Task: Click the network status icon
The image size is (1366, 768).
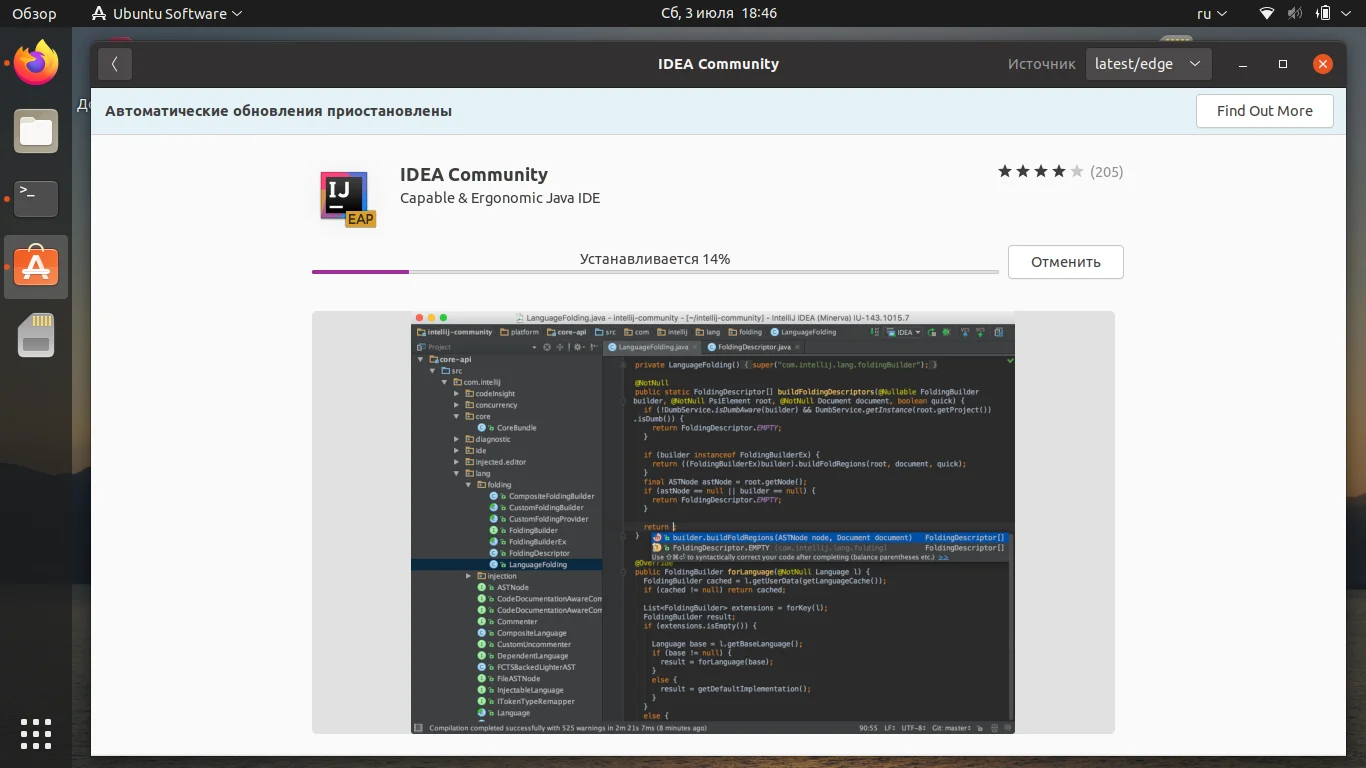Action: tap(1267, 14)
